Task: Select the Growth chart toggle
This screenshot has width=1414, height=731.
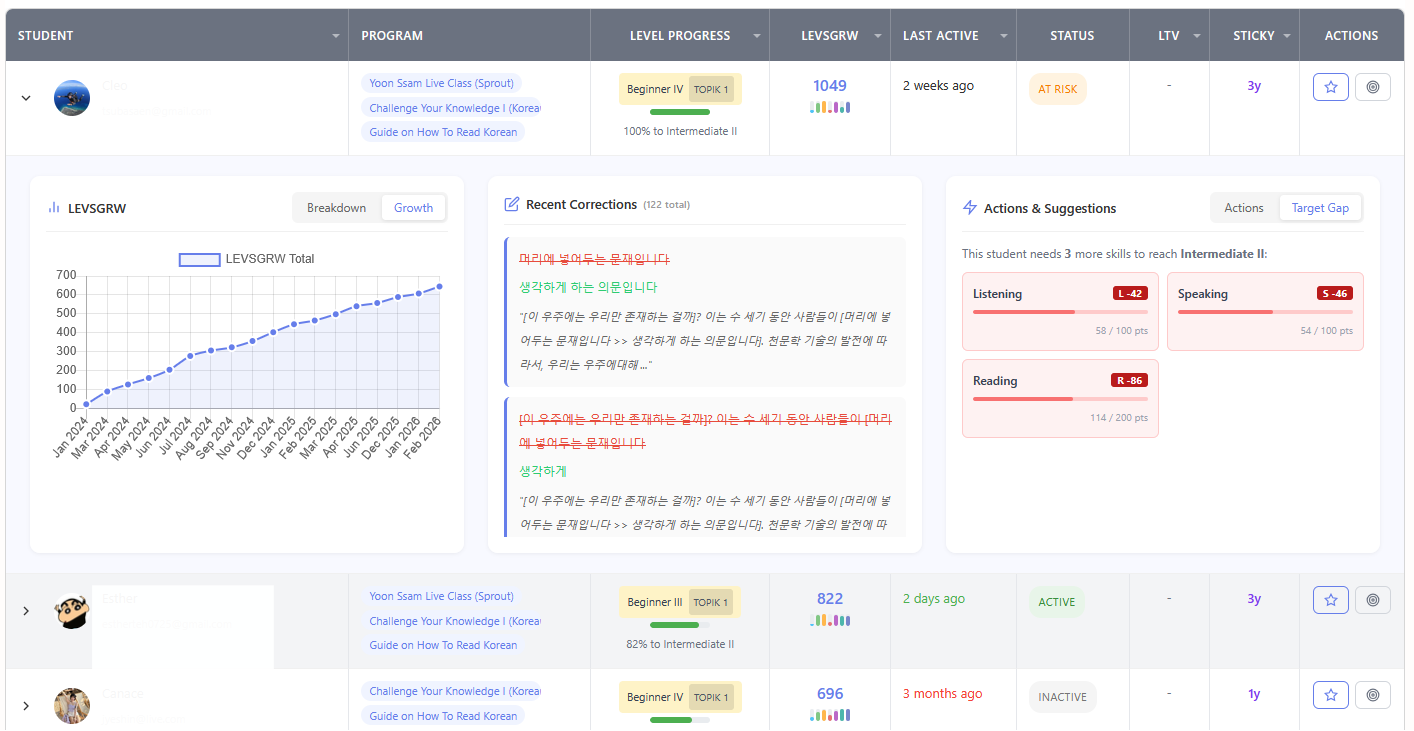Action: coord(413,208)
